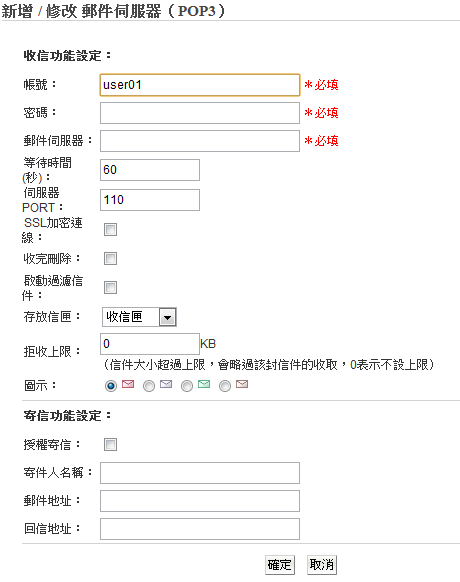
Task: Click the 伺服器 PORT field showing 110
Action: (150, 200)
